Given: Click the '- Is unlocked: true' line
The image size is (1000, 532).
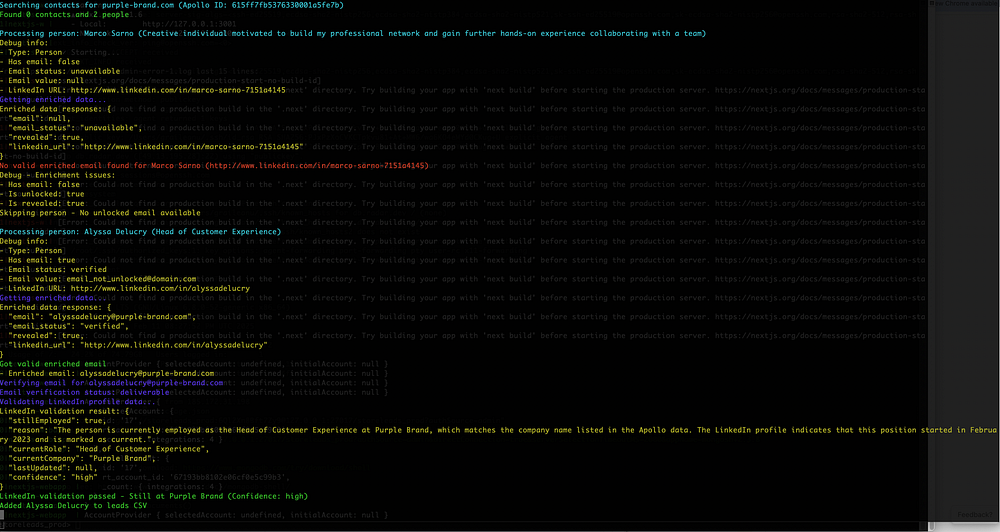Looking at the screenshot, I should point(42,194).
